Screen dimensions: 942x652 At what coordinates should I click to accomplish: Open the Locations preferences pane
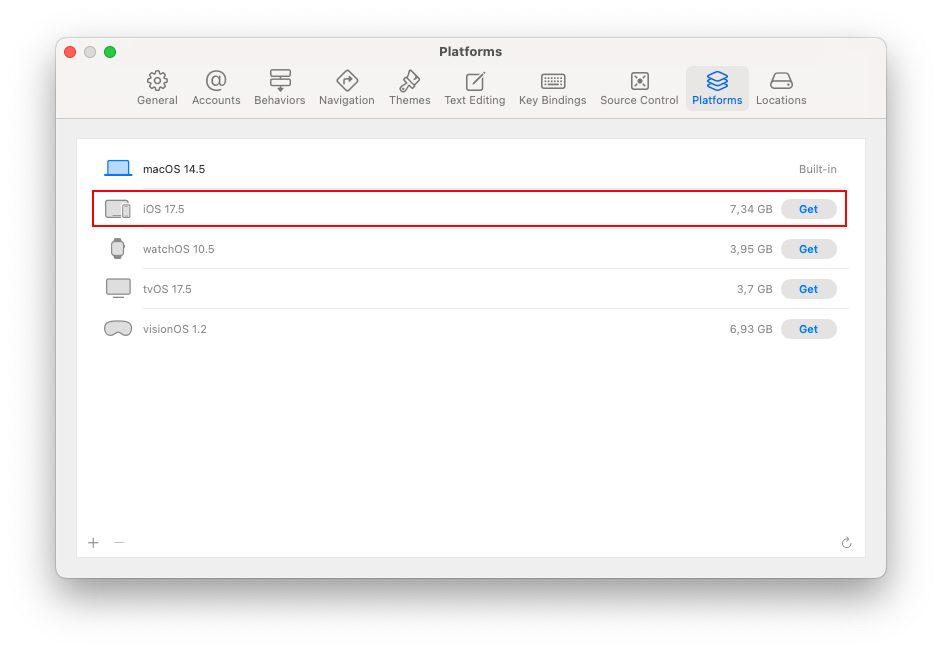[x=781, y=88]
